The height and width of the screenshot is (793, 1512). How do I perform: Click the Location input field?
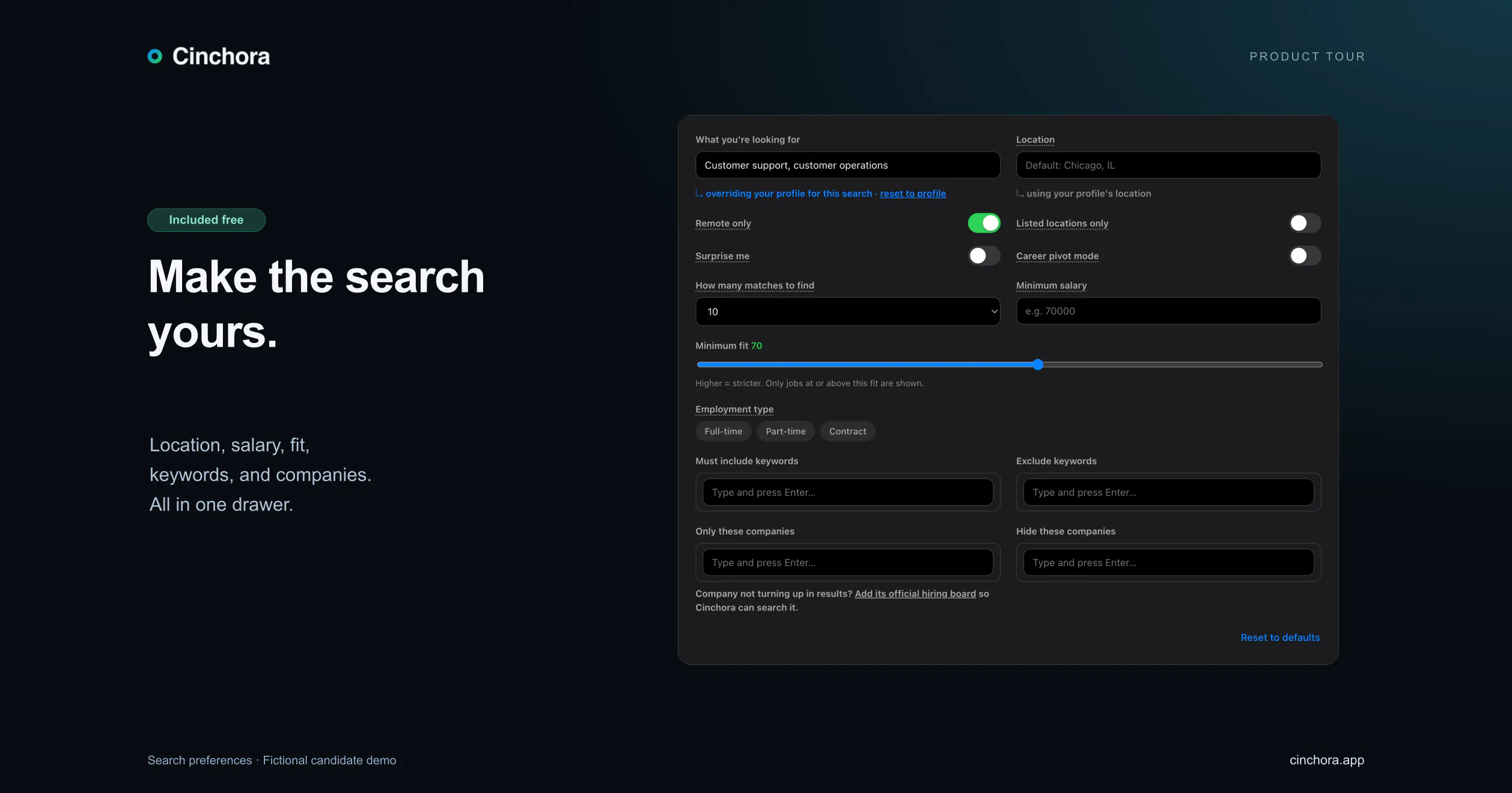pyautogui.click(x=1168, y=165)
